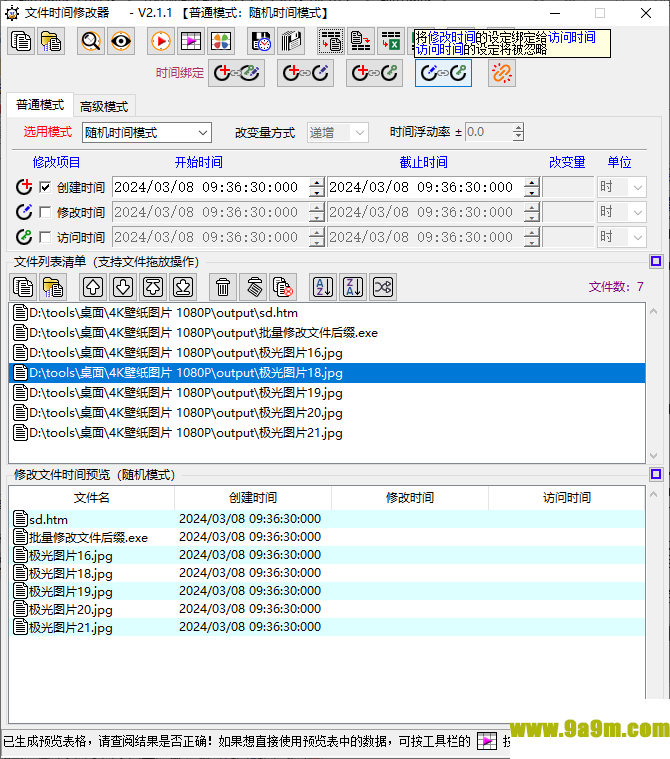Click the export list with red arrow icon
The width and height of the screenshot is (670, 759).
[361, 41]
